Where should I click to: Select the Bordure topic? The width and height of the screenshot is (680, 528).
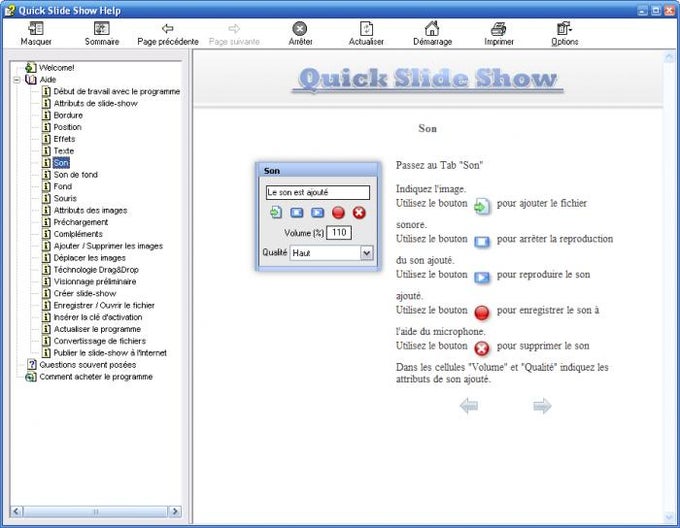pos(68,115)
